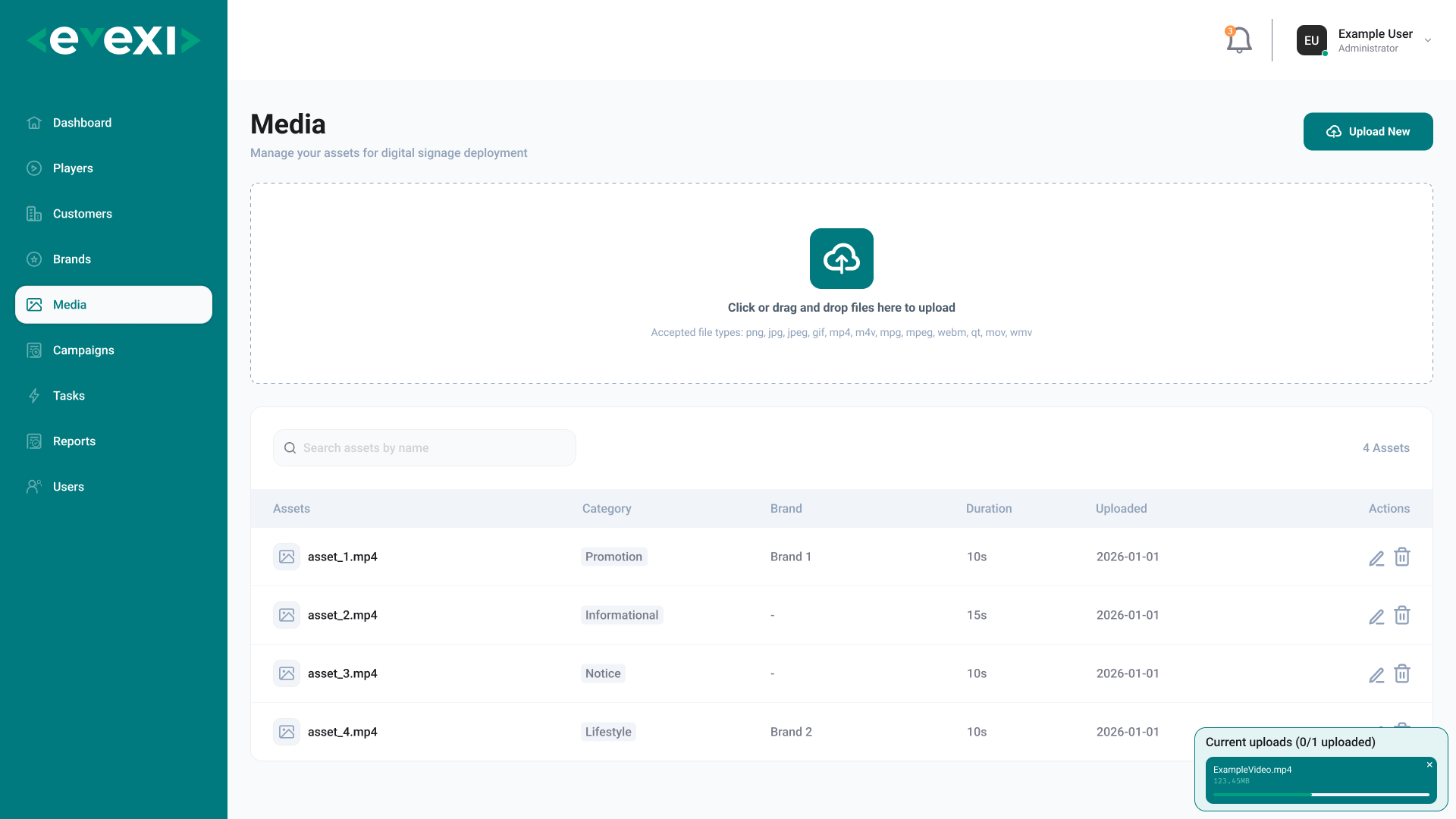Delete asset_1.mp4 using the trash icon
Screen dimensions: 1456x819
[1402, 557]
